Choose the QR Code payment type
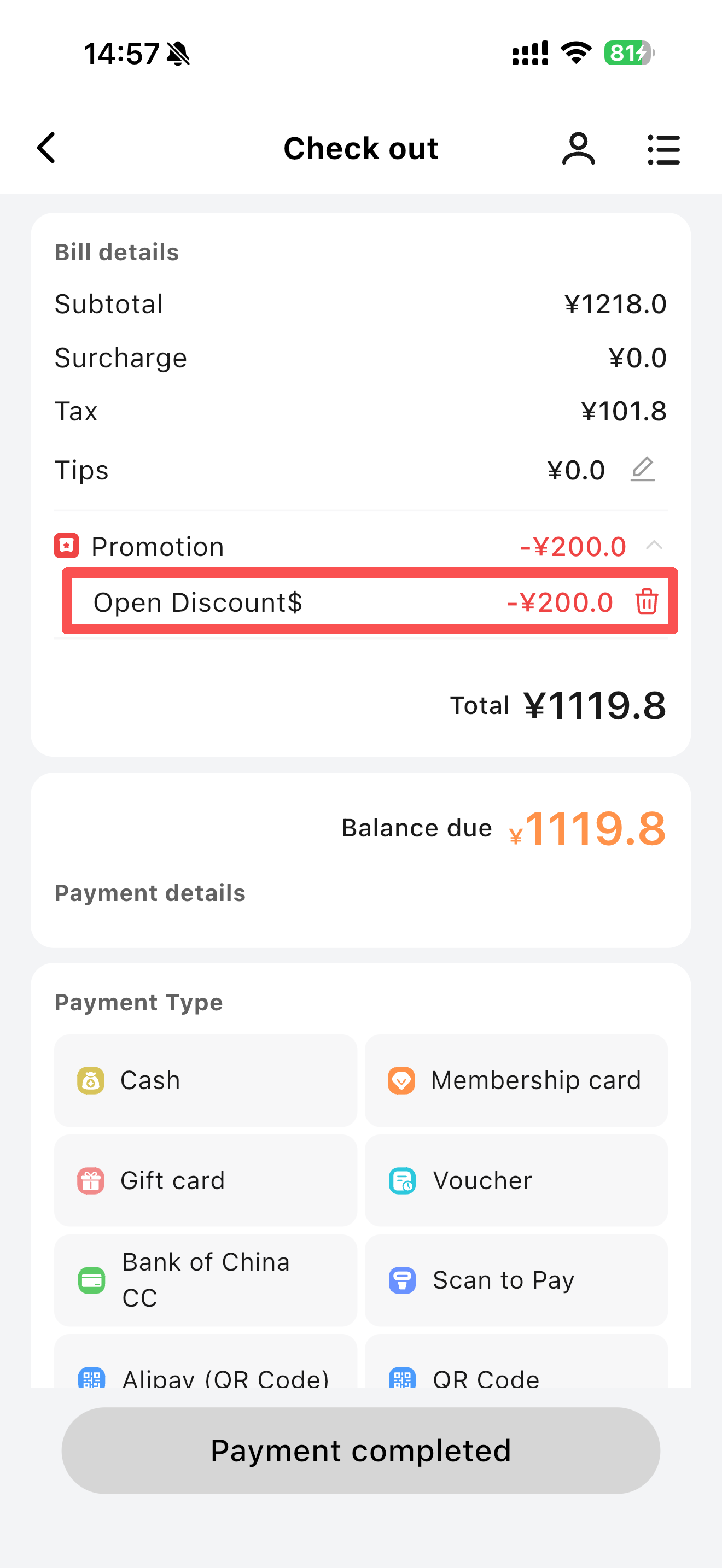Screen dimensions: 722x1568 click(x=516, y=1373)
